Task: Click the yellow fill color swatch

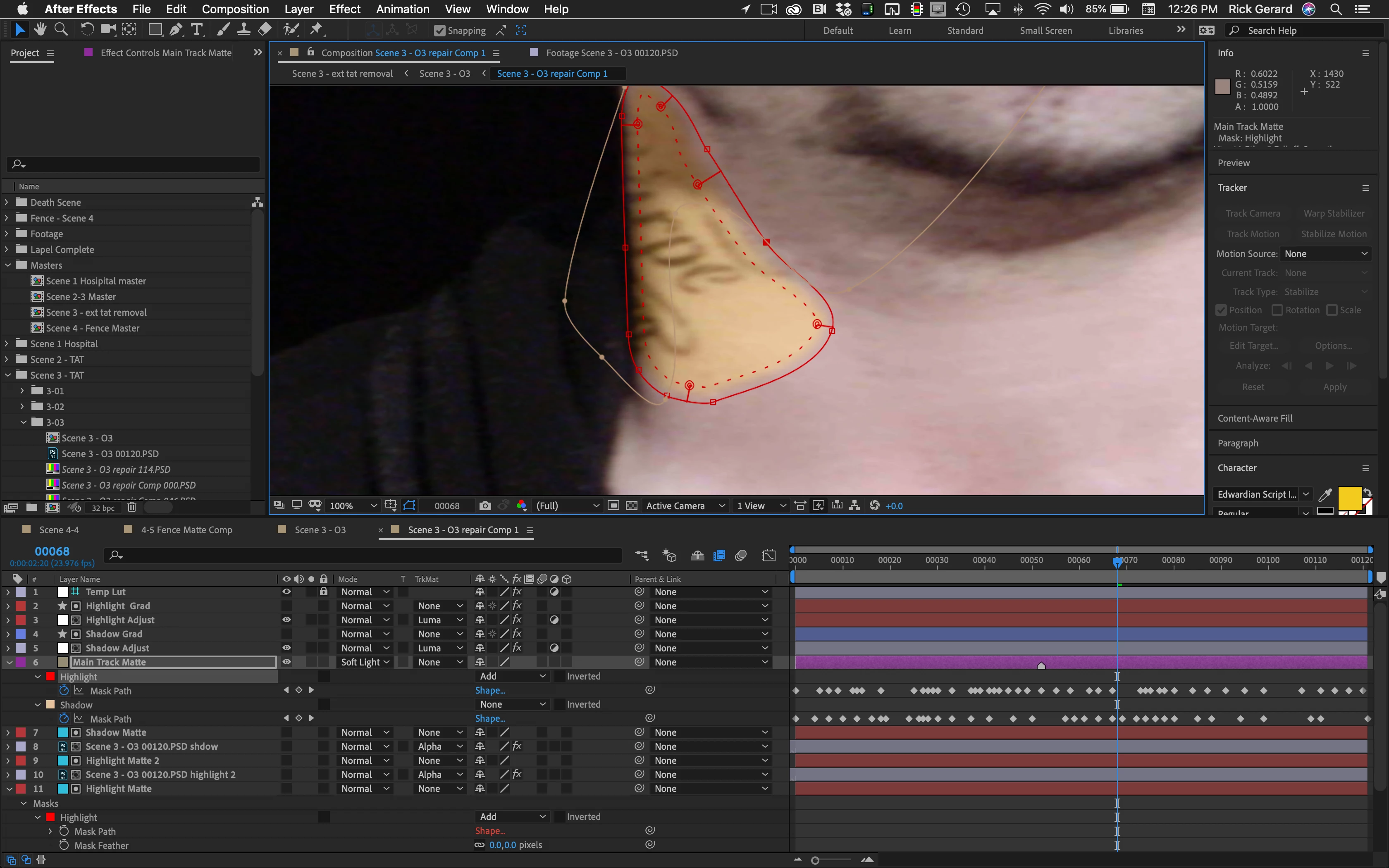Action: point(1349,497)
